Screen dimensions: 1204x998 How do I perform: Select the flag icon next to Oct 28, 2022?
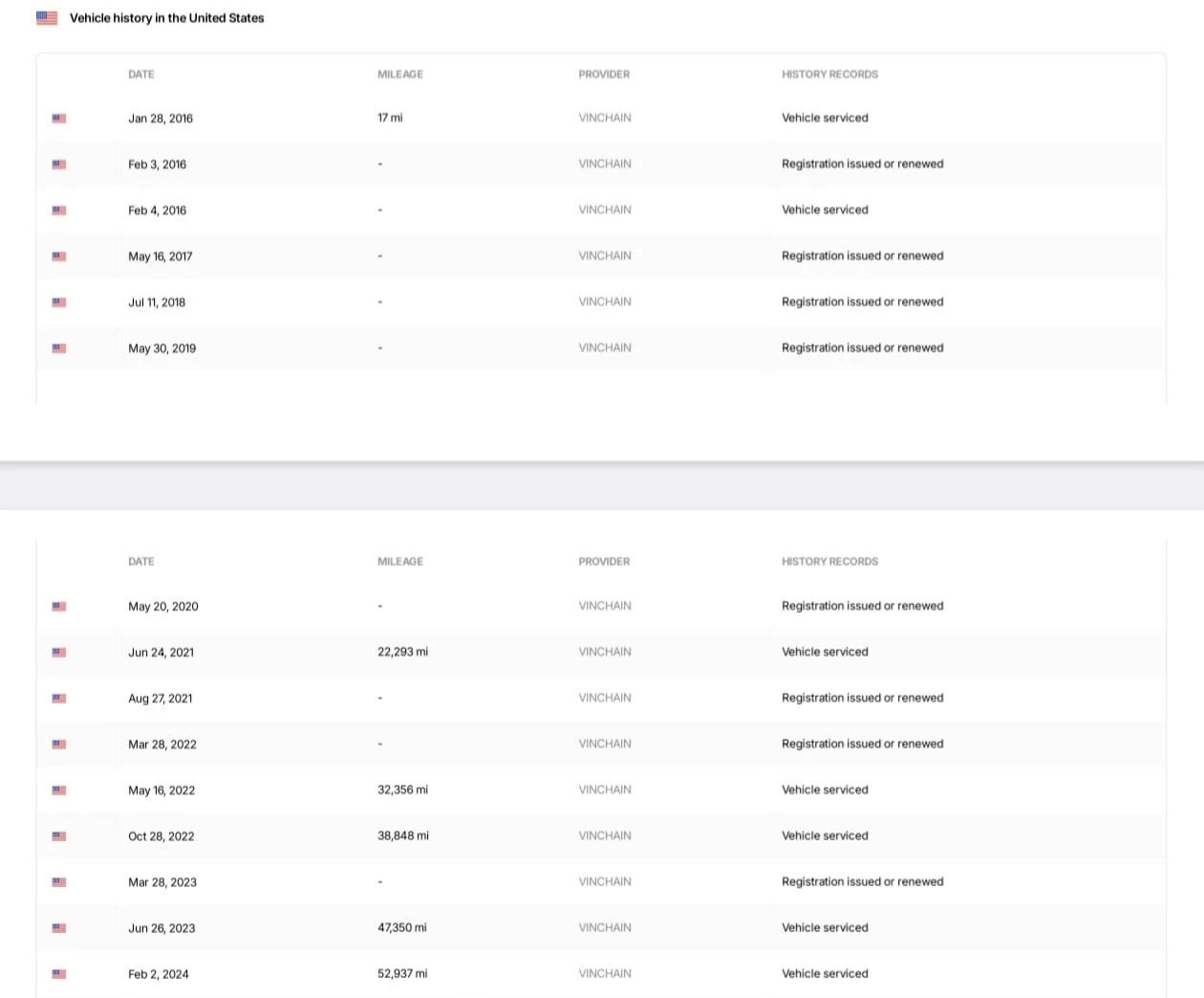coord(59,835)
